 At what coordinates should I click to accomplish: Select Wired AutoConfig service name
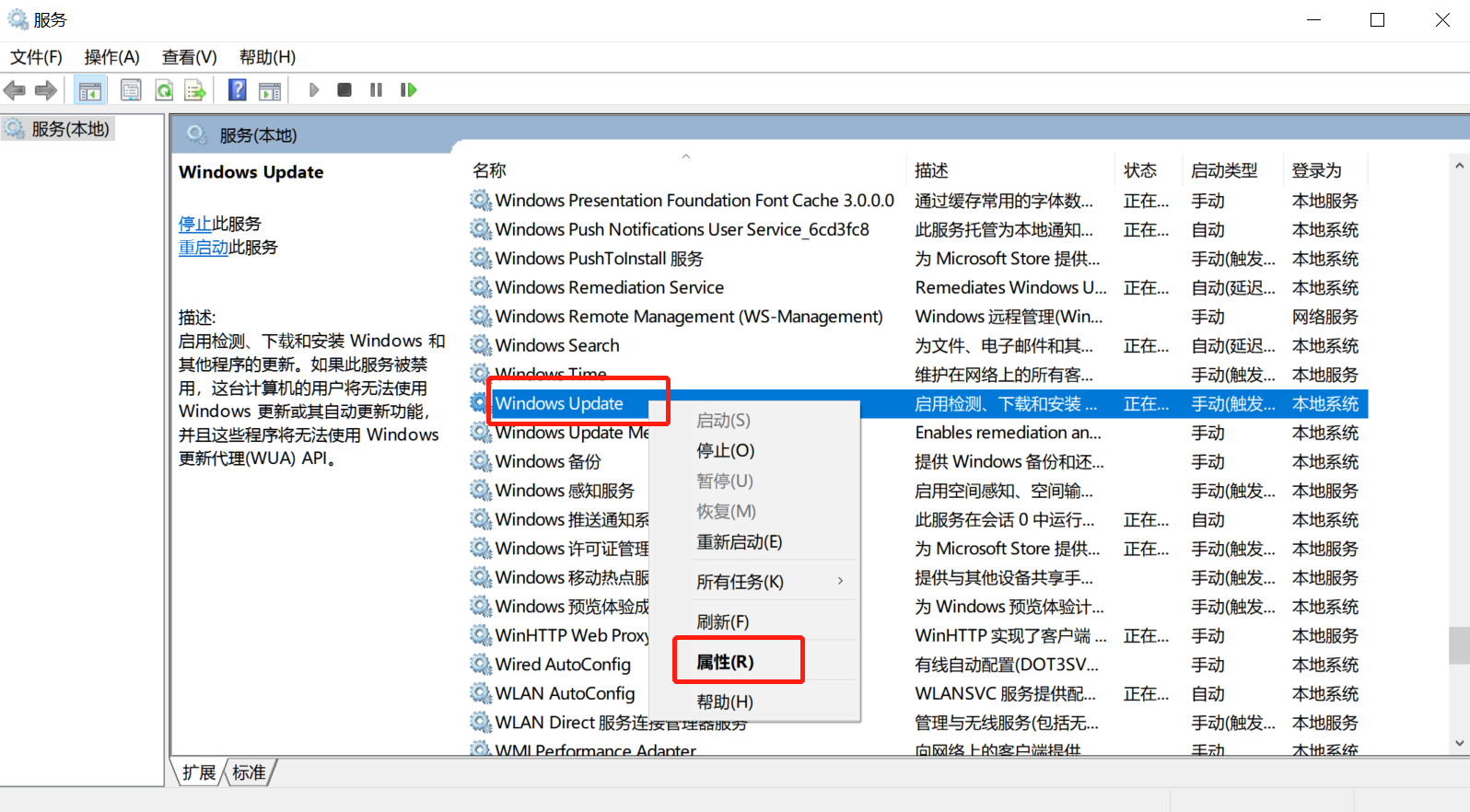563,664
